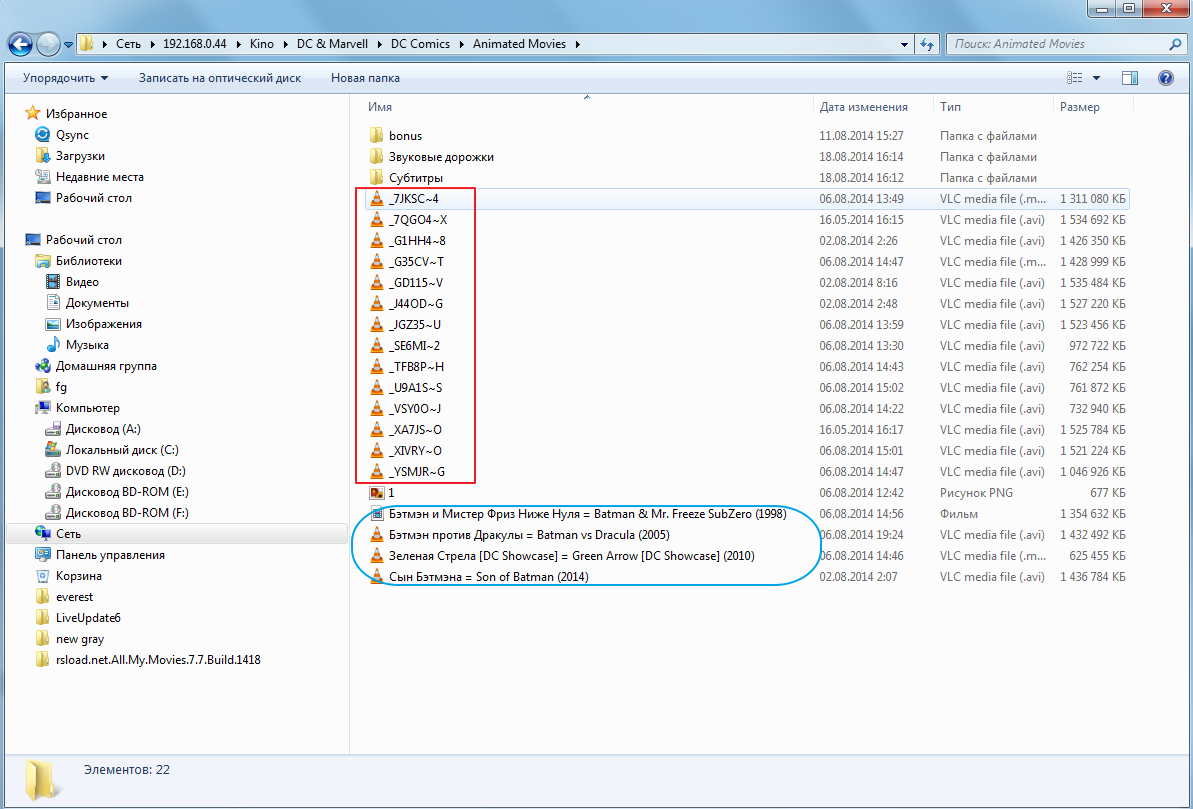Select the 'Звуковые дорожки' folder
The width and height of the screenshot is (1193, 809).
pyautogui.click(x=431, y=157)
